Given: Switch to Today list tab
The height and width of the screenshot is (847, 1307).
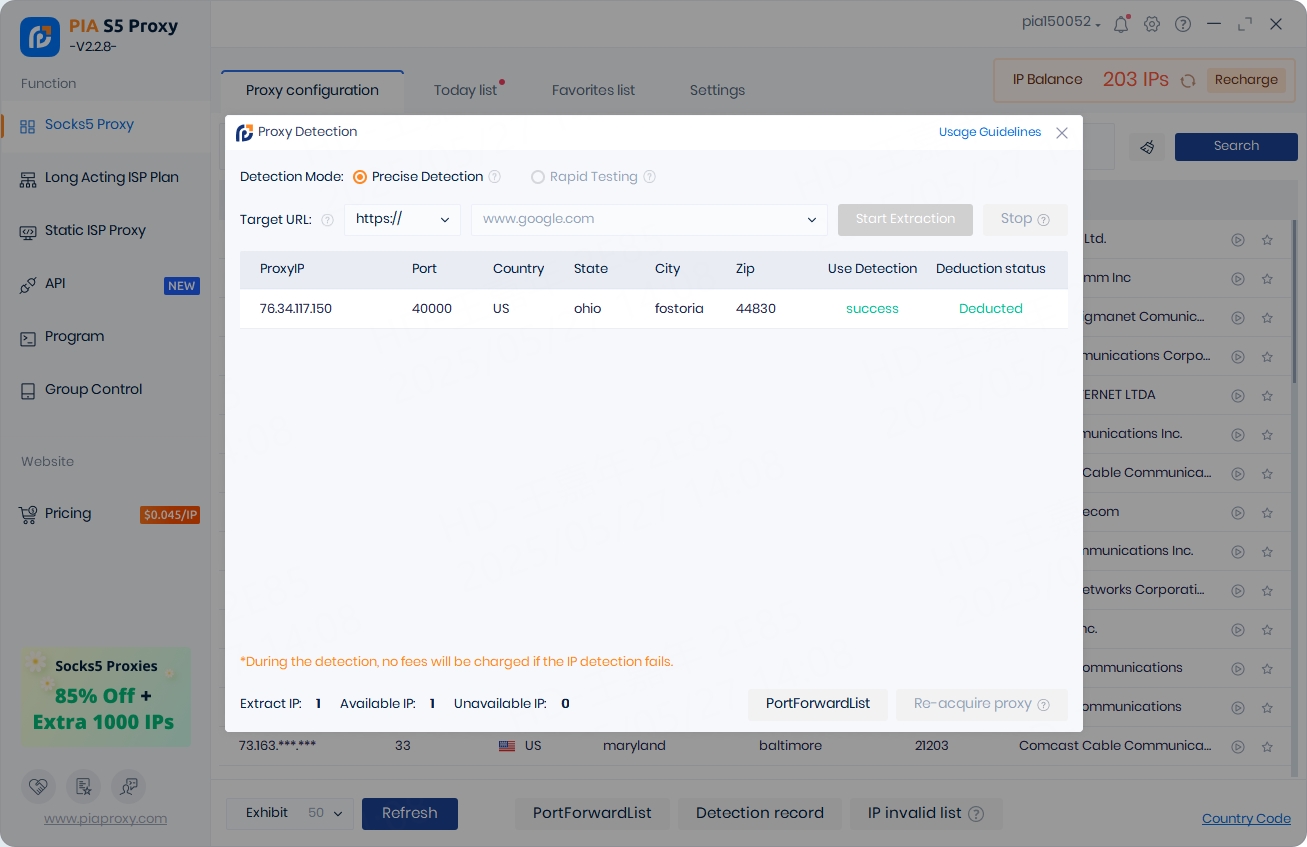Looking at the screenshot, I should tap(465, 90).
